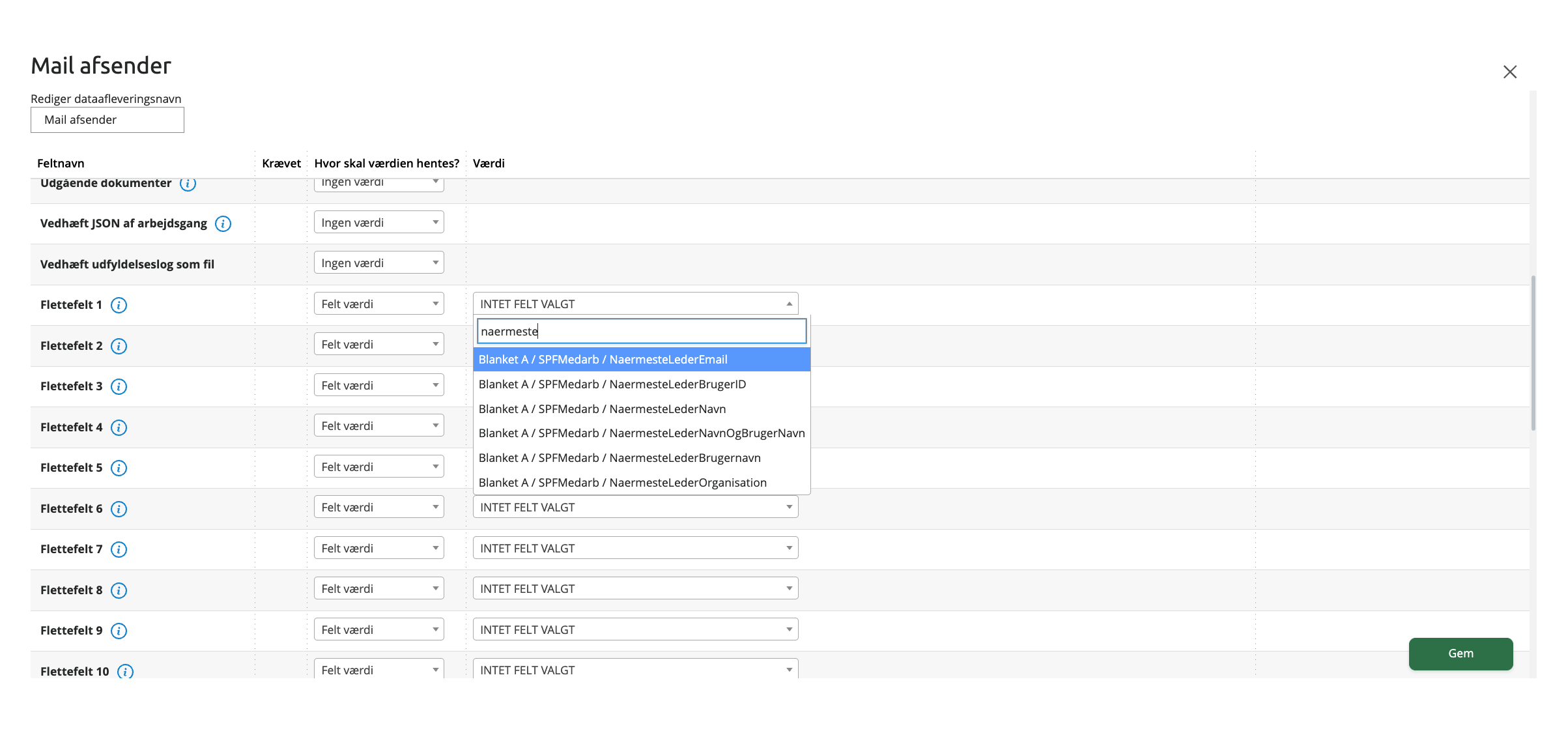Open info icon next to Flettefelt 6
Screen dimensions: 1568x746
point(119,509)
